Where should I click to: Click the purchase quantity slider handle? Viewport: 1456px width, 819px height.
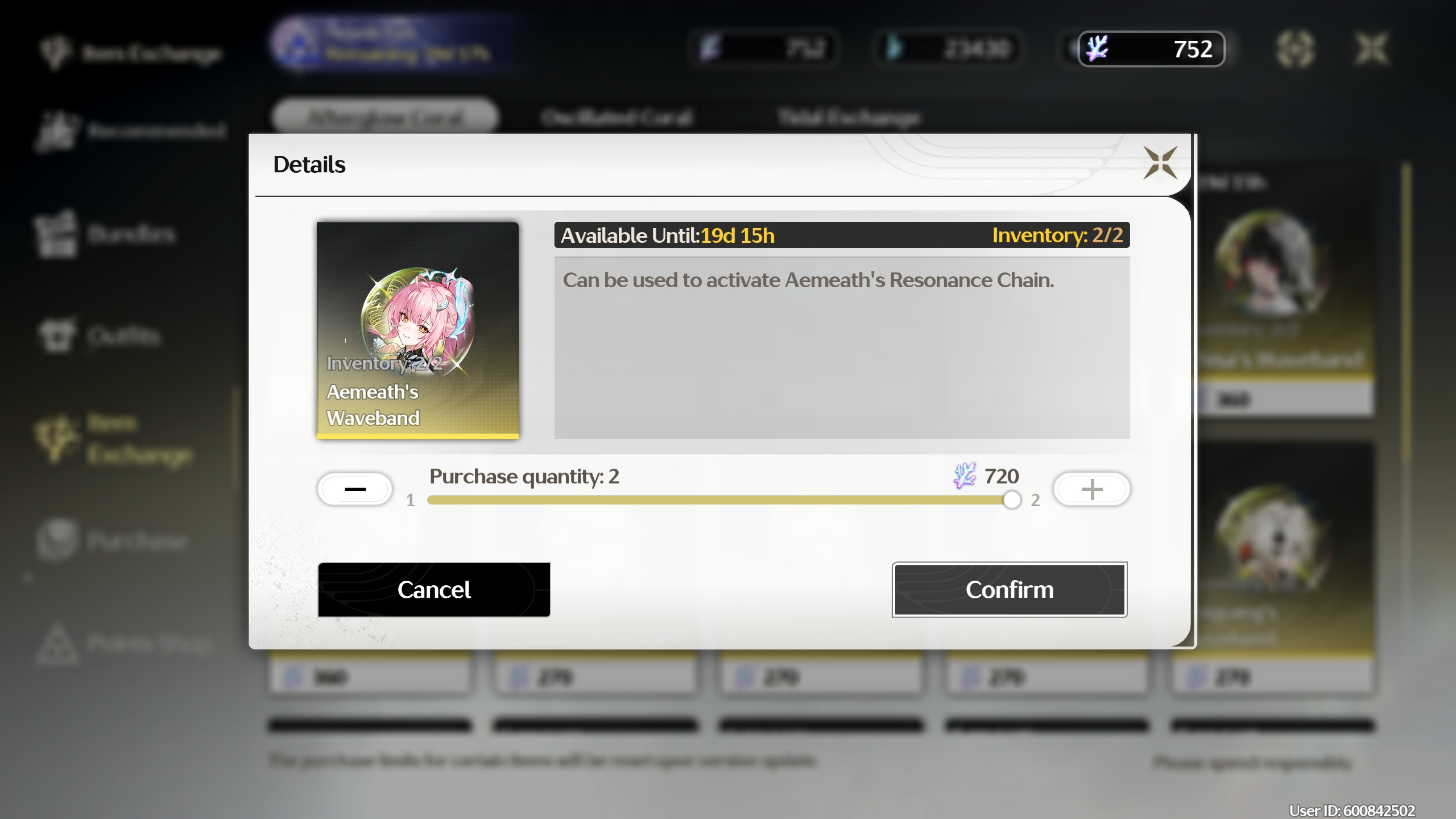[x=1012, y=500]
